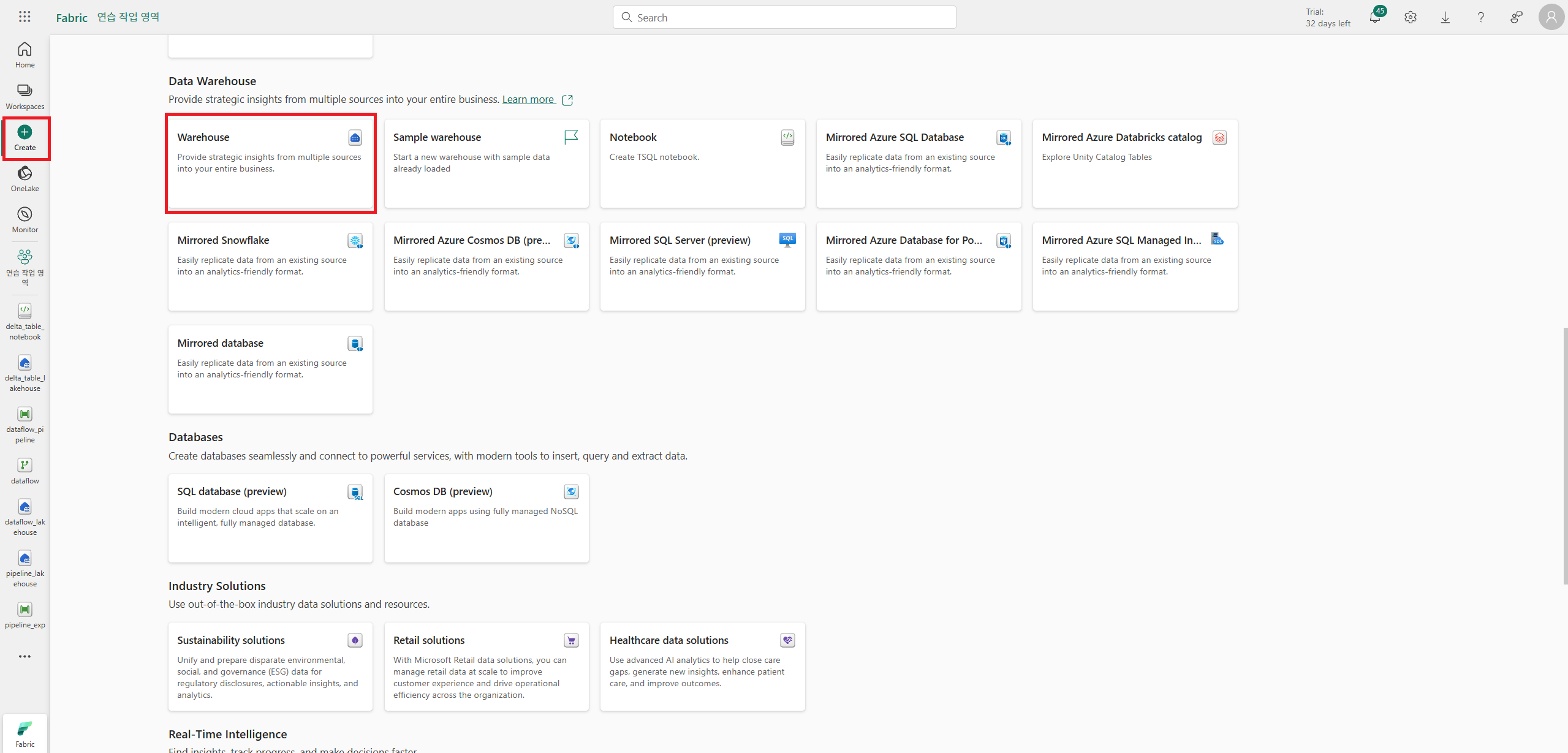Open Workspaces from the sidebar
Screen dimensions: 1568x753
coord(25,97)
